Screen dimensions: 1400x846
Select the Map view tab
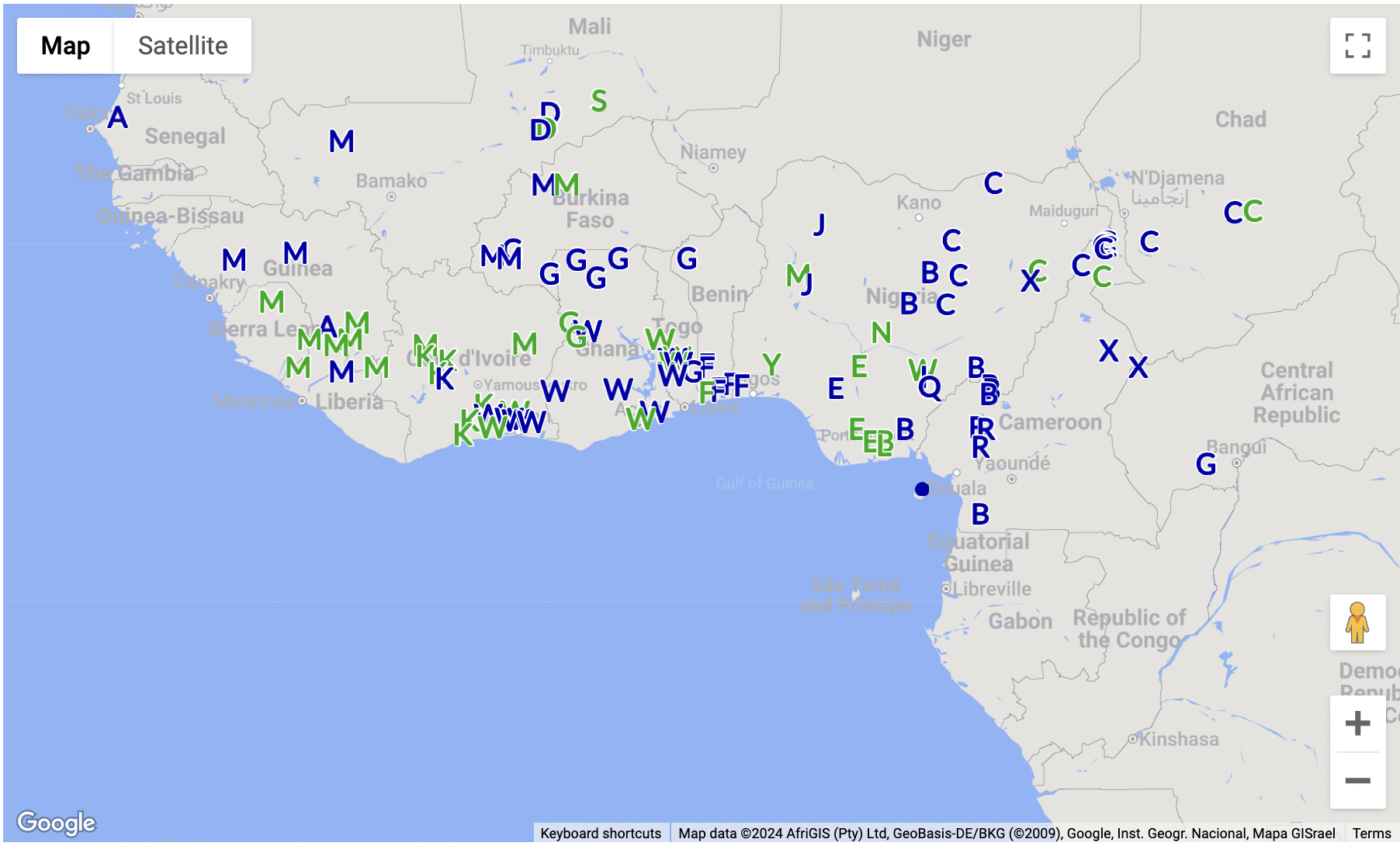pyautogui.click(x=66, y=46)
